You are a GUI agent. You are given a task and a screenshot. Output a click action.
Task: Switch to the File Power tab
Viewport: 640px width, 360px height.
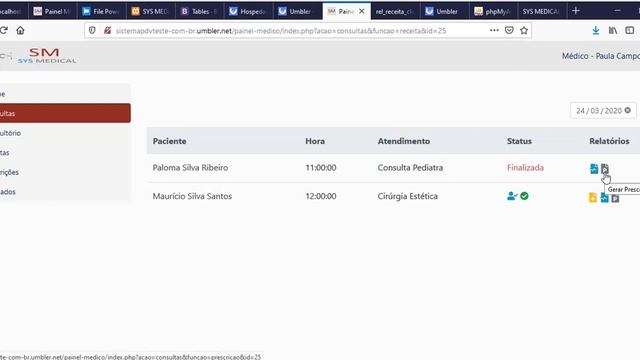pyautogui.click(x=102, y=11)
